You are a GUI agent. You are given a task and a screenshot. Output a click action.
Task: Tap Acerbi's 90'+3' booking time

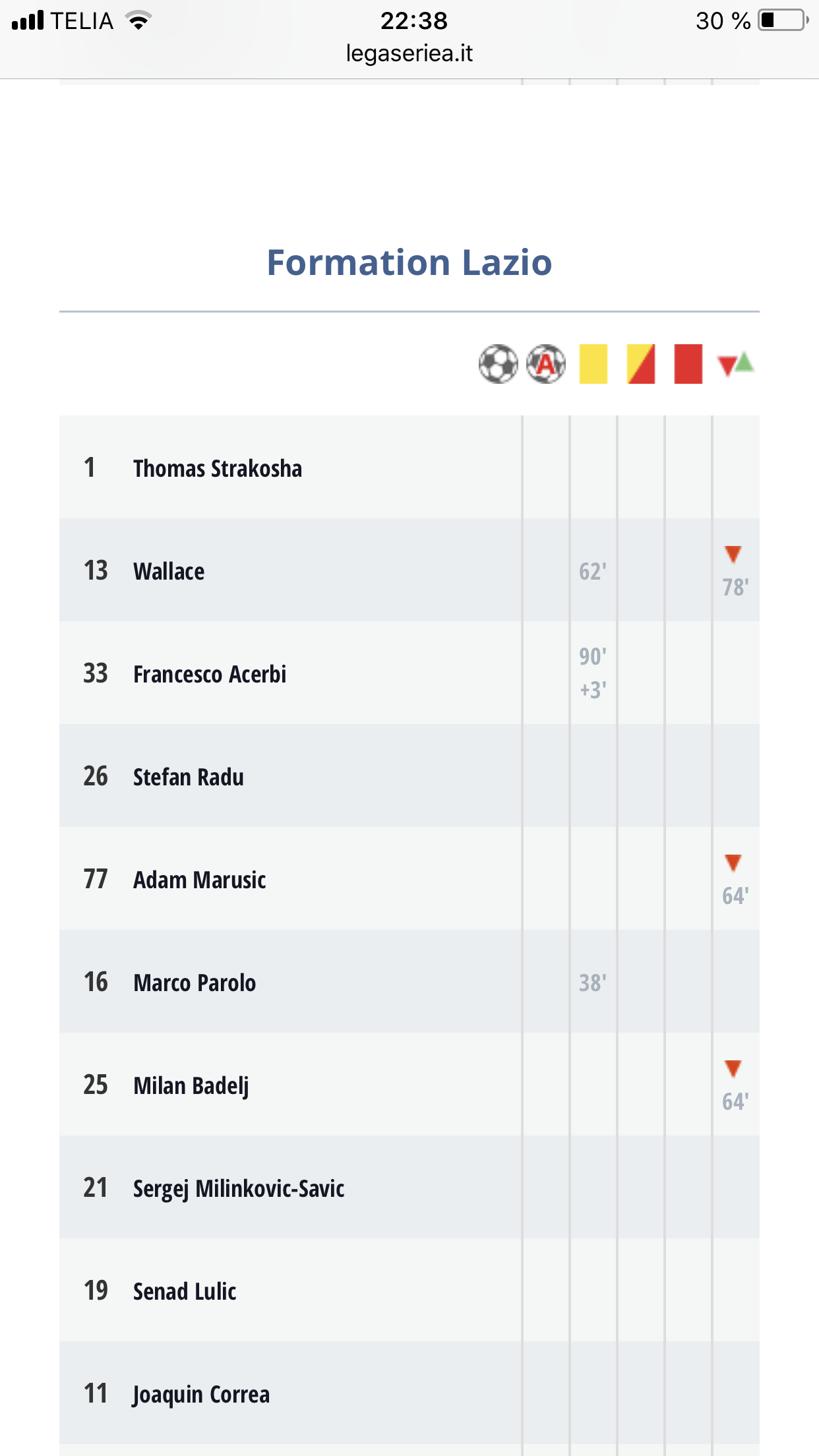(x=593, y=673)
